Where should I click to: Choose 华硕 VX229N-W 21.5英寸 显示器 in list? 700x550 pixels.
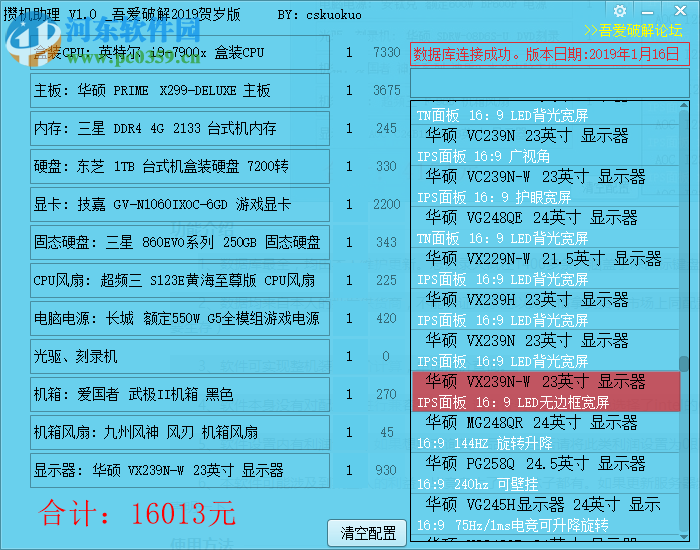point(546,269)
